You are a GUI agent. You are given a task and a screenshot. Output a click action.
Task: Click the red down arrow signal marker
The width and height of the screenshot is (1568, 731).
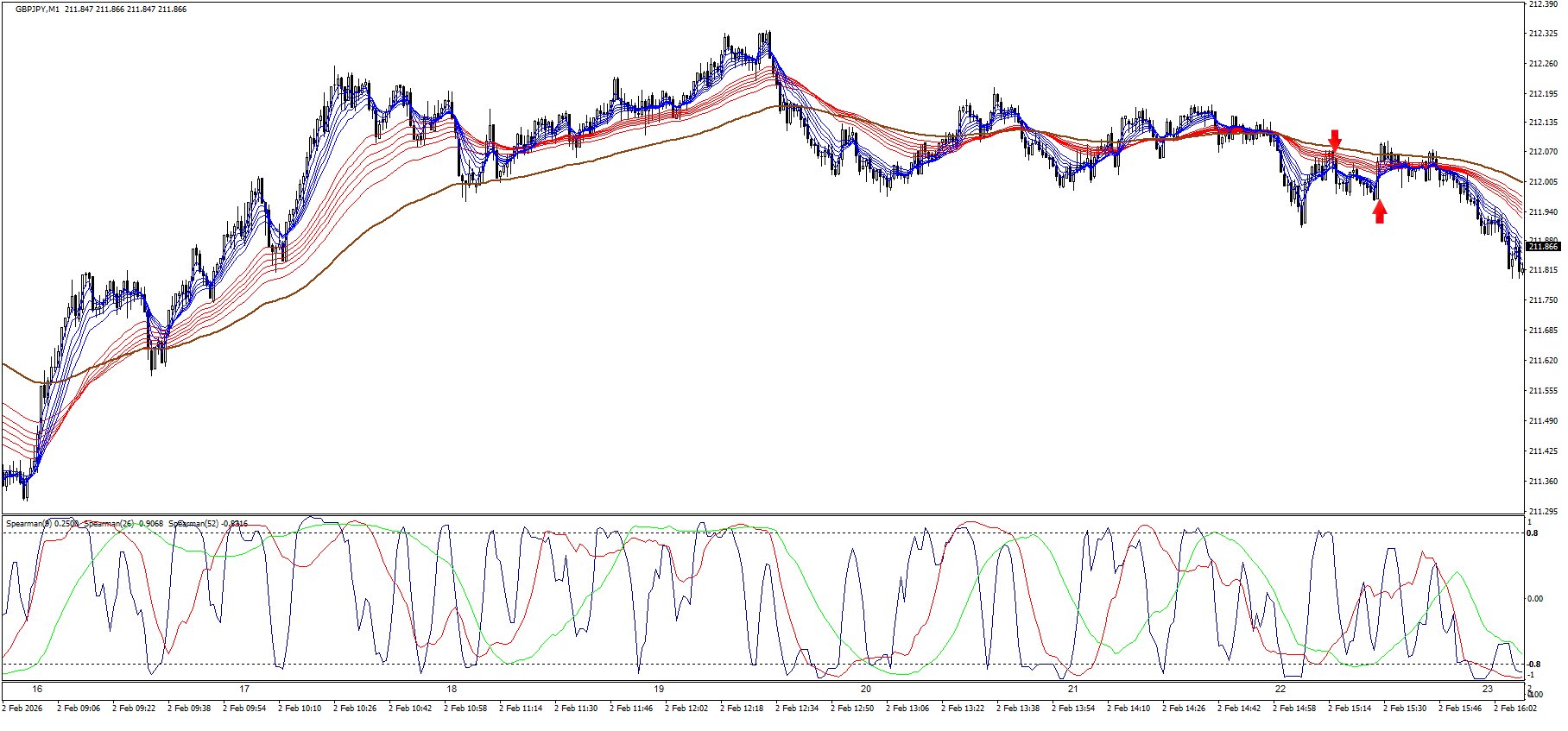coord(1335,140)
